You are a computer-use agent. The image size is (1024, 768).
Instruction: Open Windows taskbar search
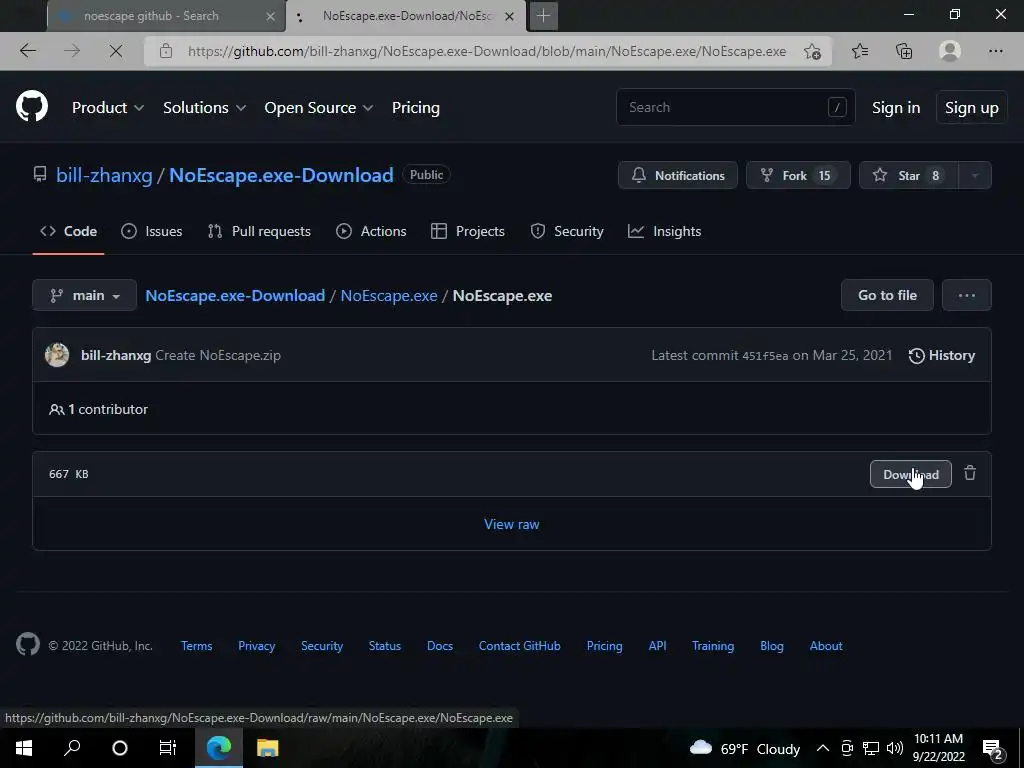coord(72,748)
